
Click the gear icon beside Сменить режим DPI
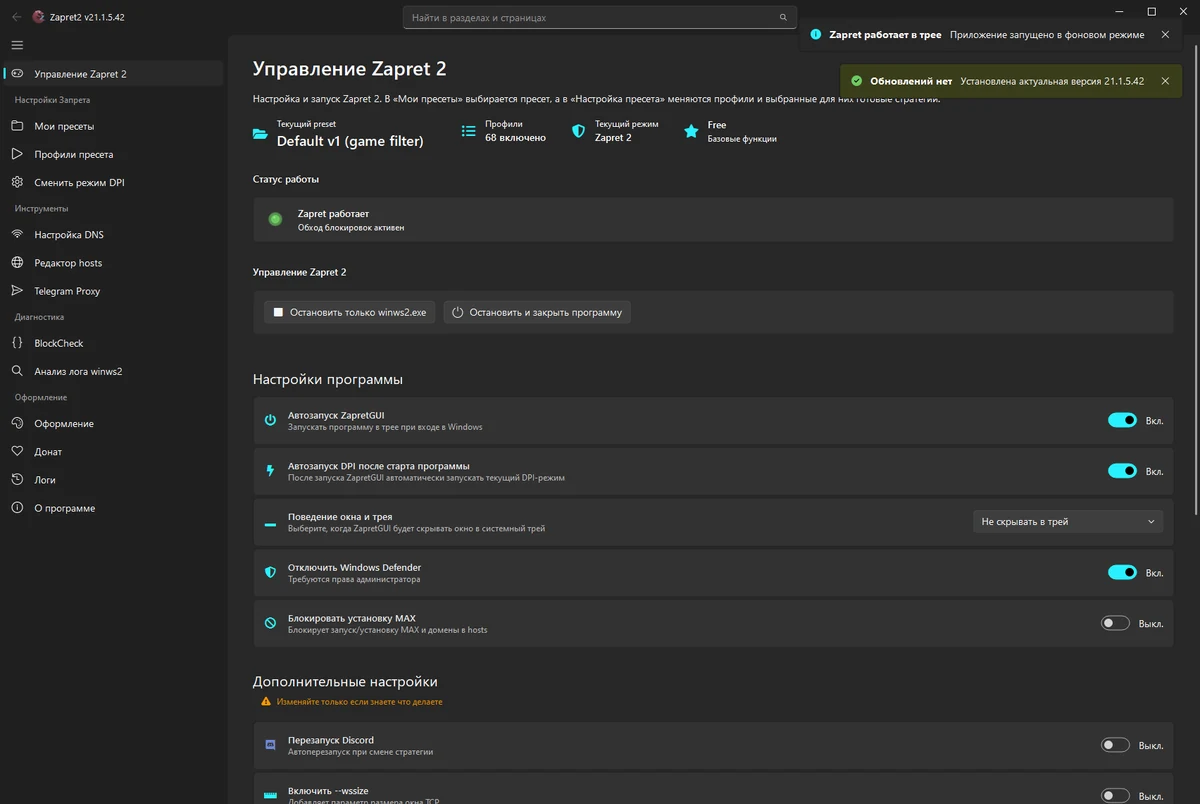click(17, 182)
